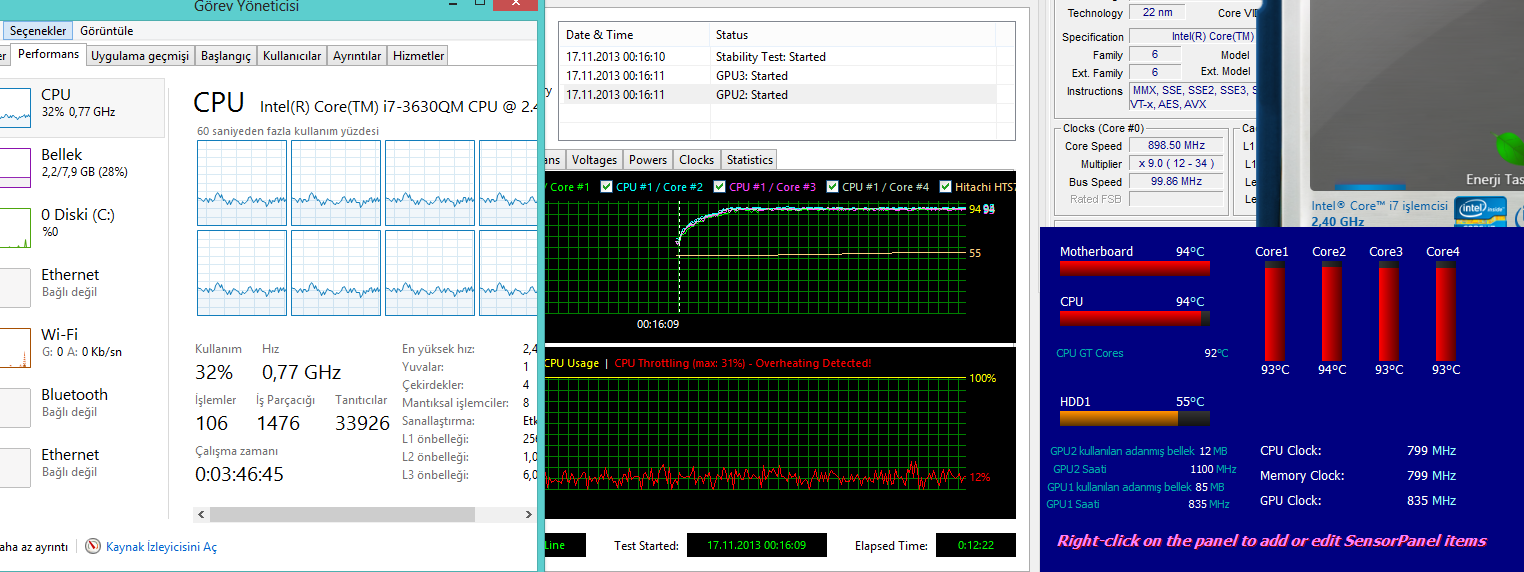Click the right arrow of Task Manager's horizontal scrollbar

[530, 514]
